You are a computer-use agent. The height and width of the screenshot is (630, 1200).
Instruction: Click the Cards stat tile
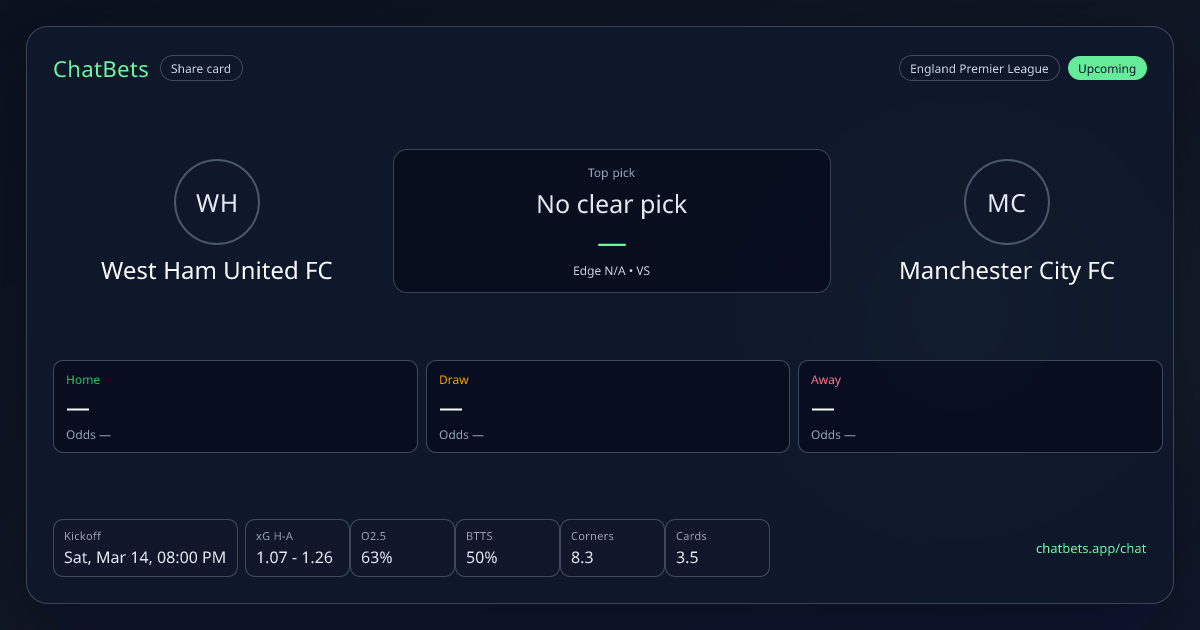717,548
